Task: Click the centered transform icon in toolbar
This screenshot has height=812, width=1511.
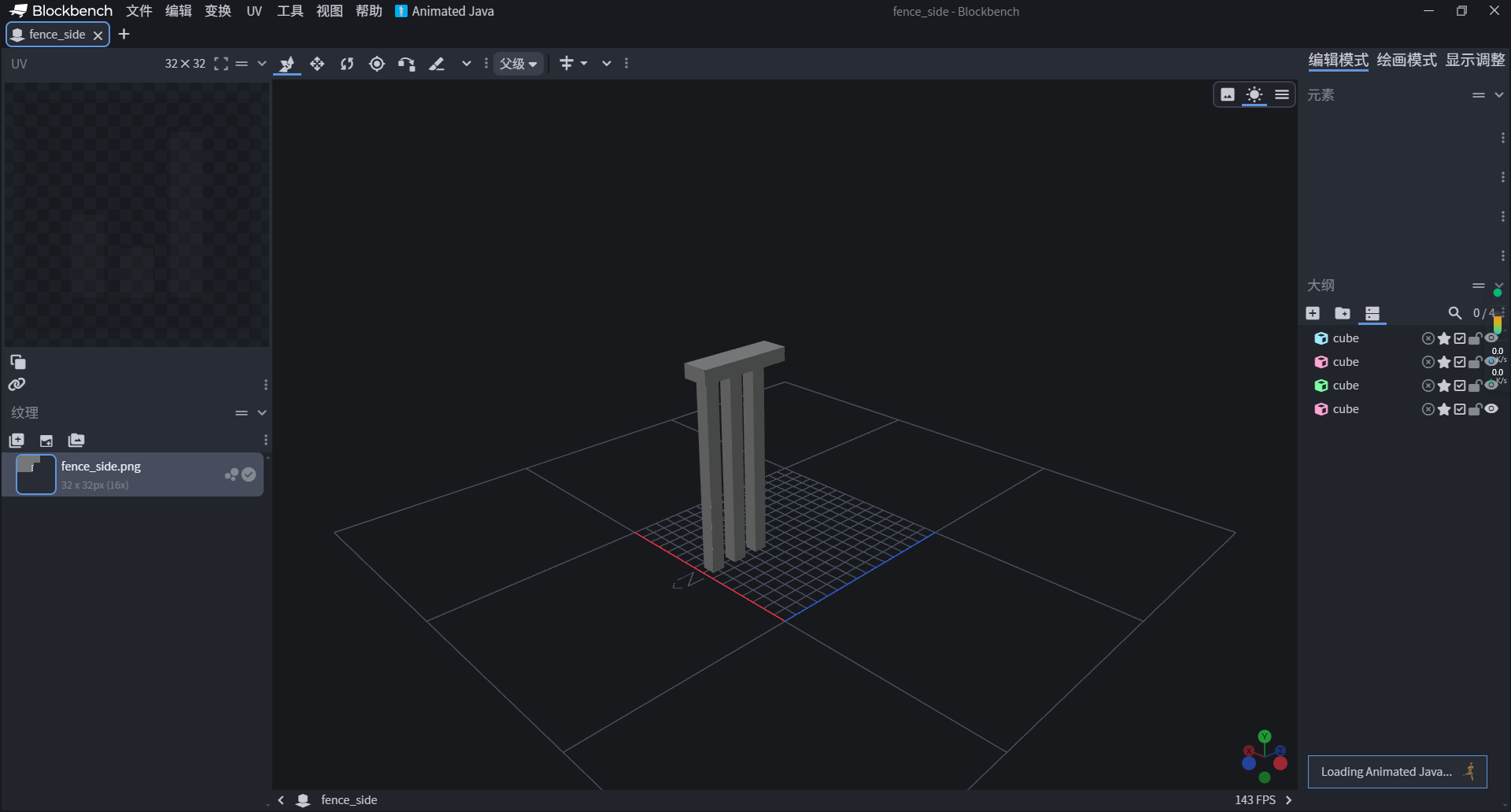Action: (x=566, y=63)
